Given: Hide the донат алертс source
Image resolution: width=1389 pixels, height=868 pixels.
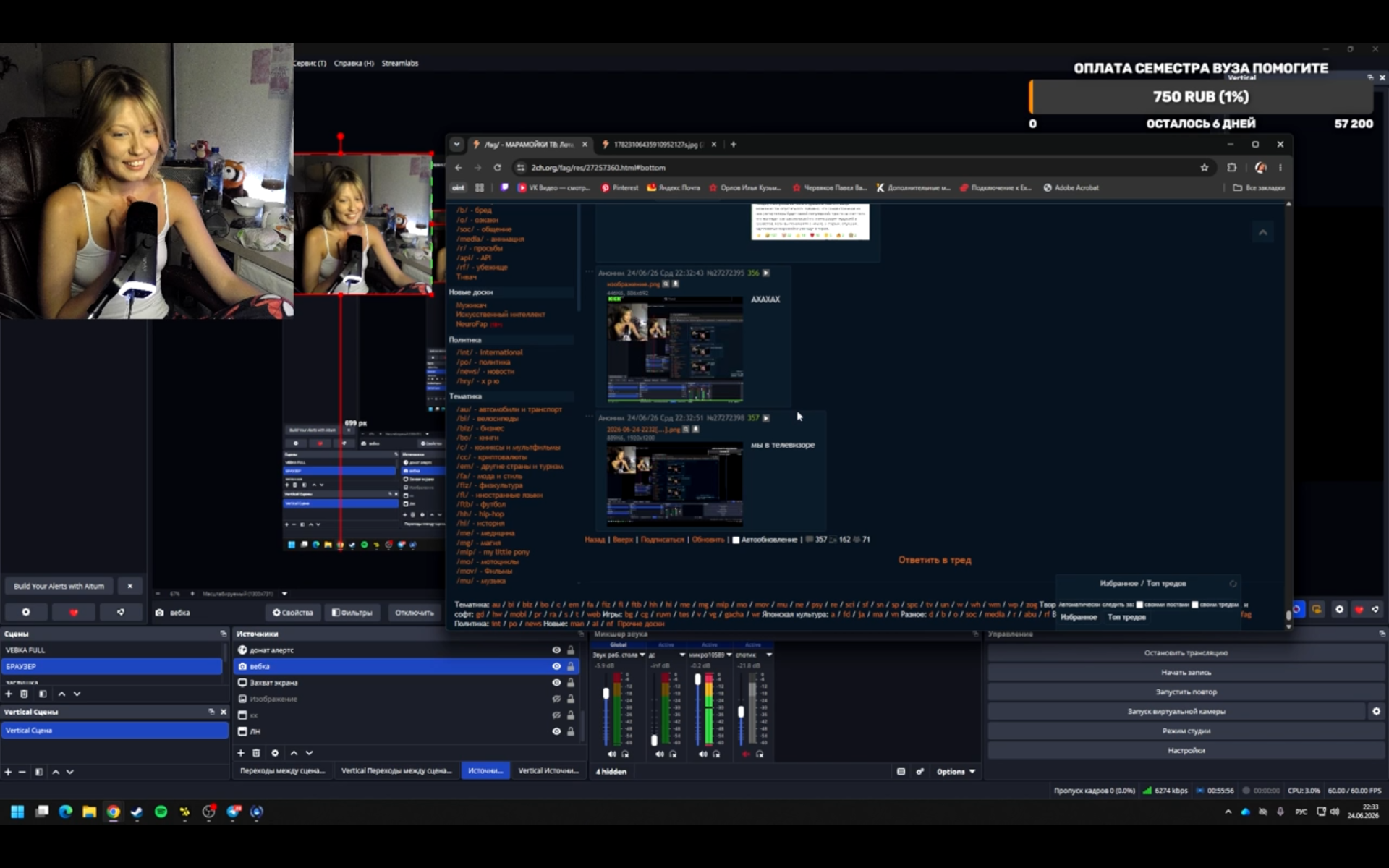Looking at the screenshot, I should pyautogui.click(x=556, y=650).
